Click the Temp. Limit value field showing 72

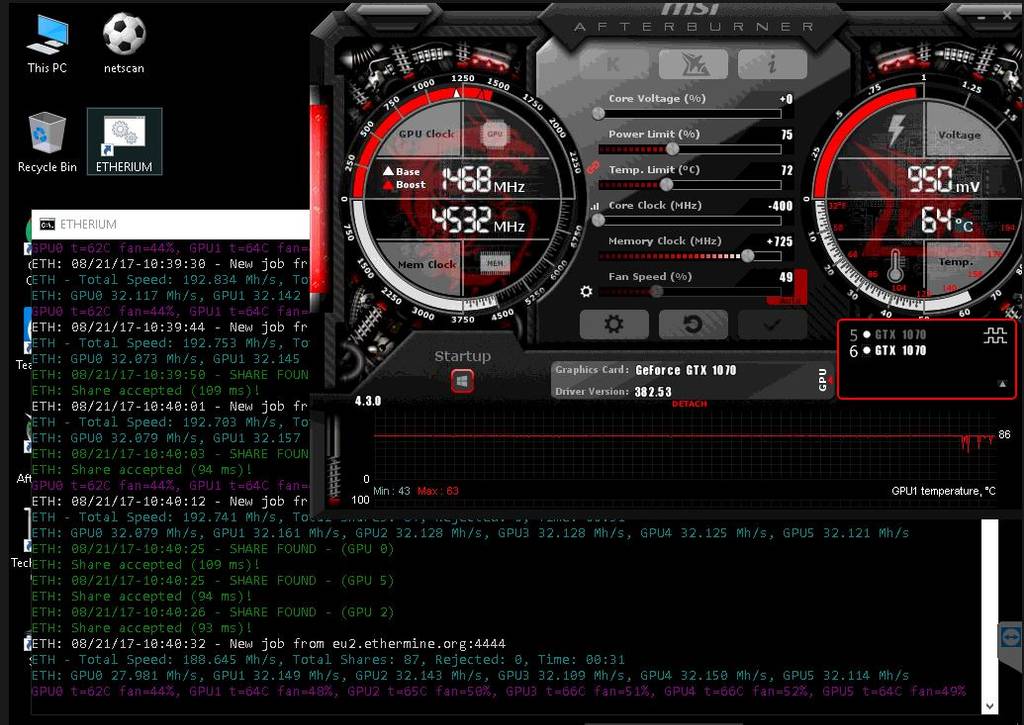(786, 170)
